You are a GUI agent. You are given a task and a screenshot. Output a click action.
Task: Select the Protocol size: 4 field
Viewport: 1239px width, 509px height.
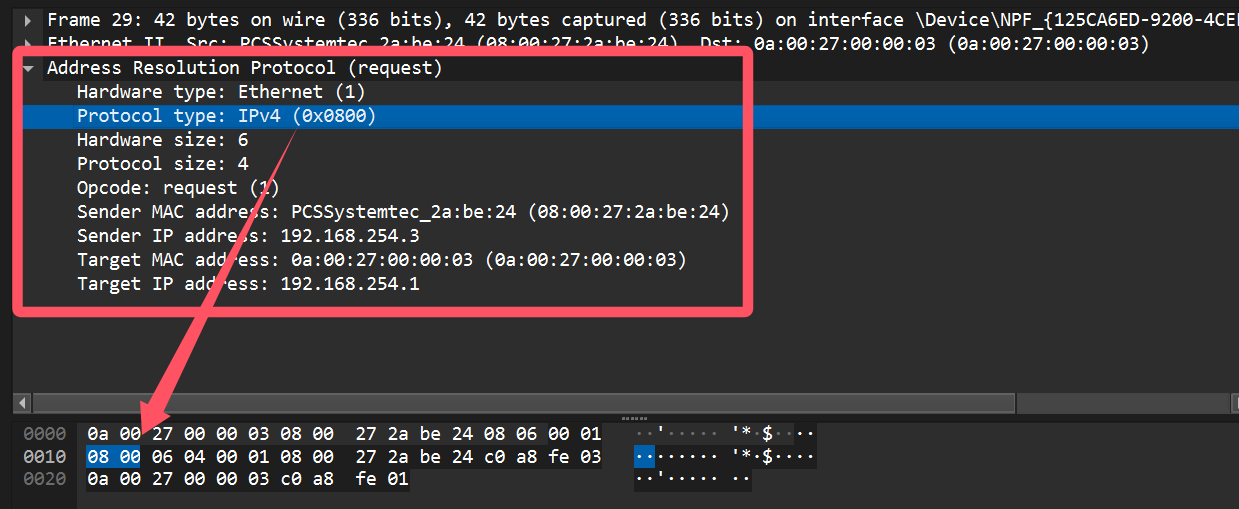(162, 164)
